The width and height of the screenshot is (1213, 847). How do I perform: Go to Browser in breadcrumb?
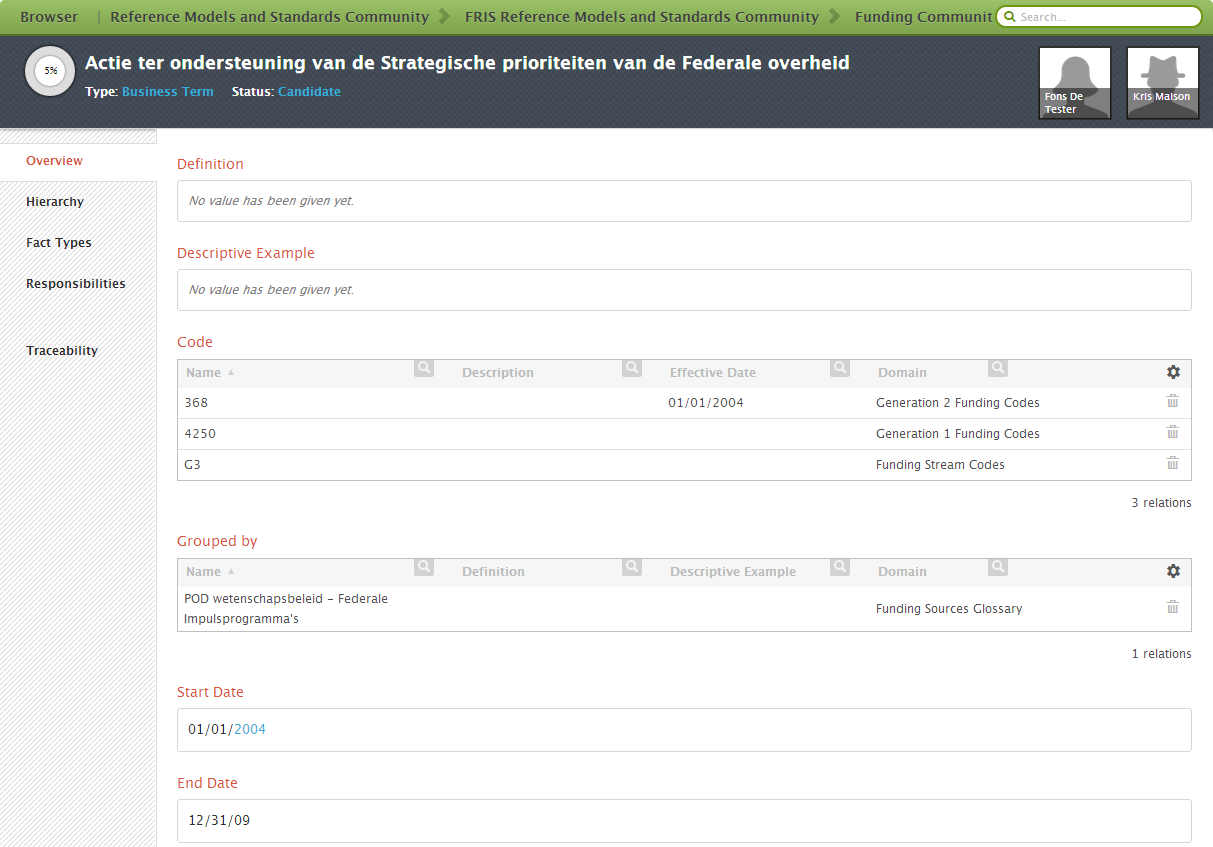point(49,17)
